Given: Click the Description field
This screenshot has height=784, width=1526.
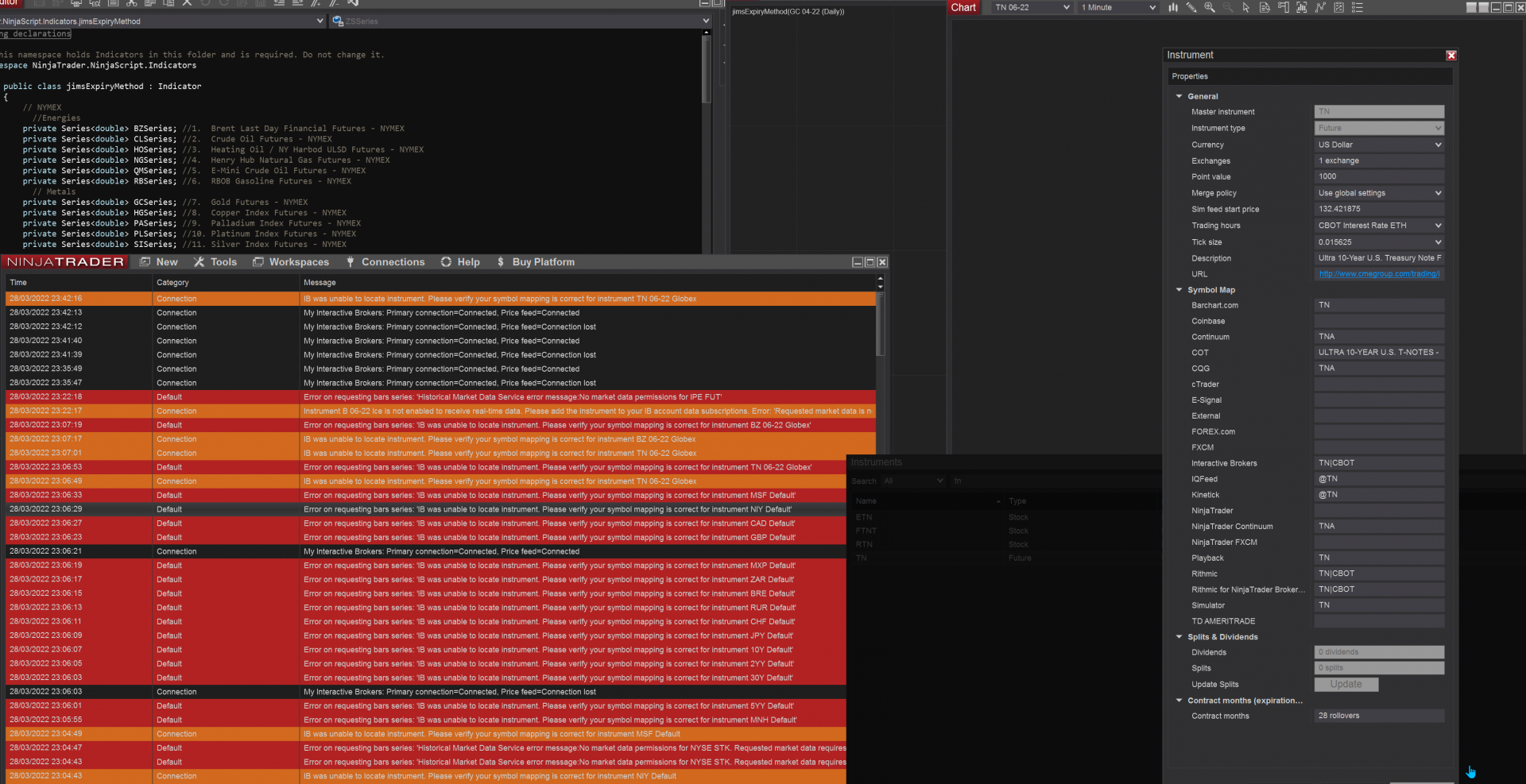Looking at the screenshot, I should [1379, 258].
